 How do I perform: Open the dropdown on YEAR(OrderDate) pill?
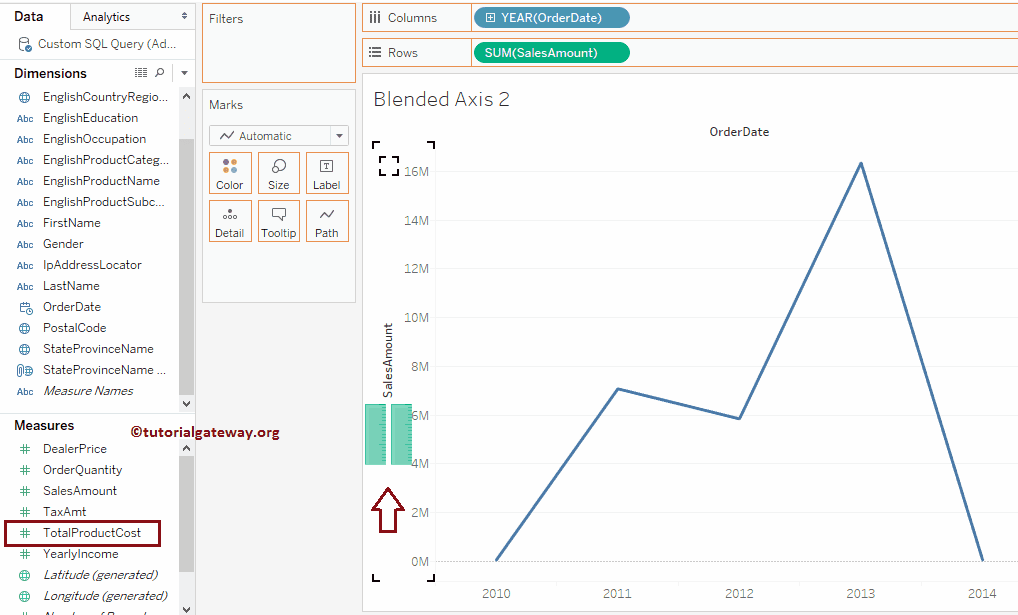click(621, 17)
